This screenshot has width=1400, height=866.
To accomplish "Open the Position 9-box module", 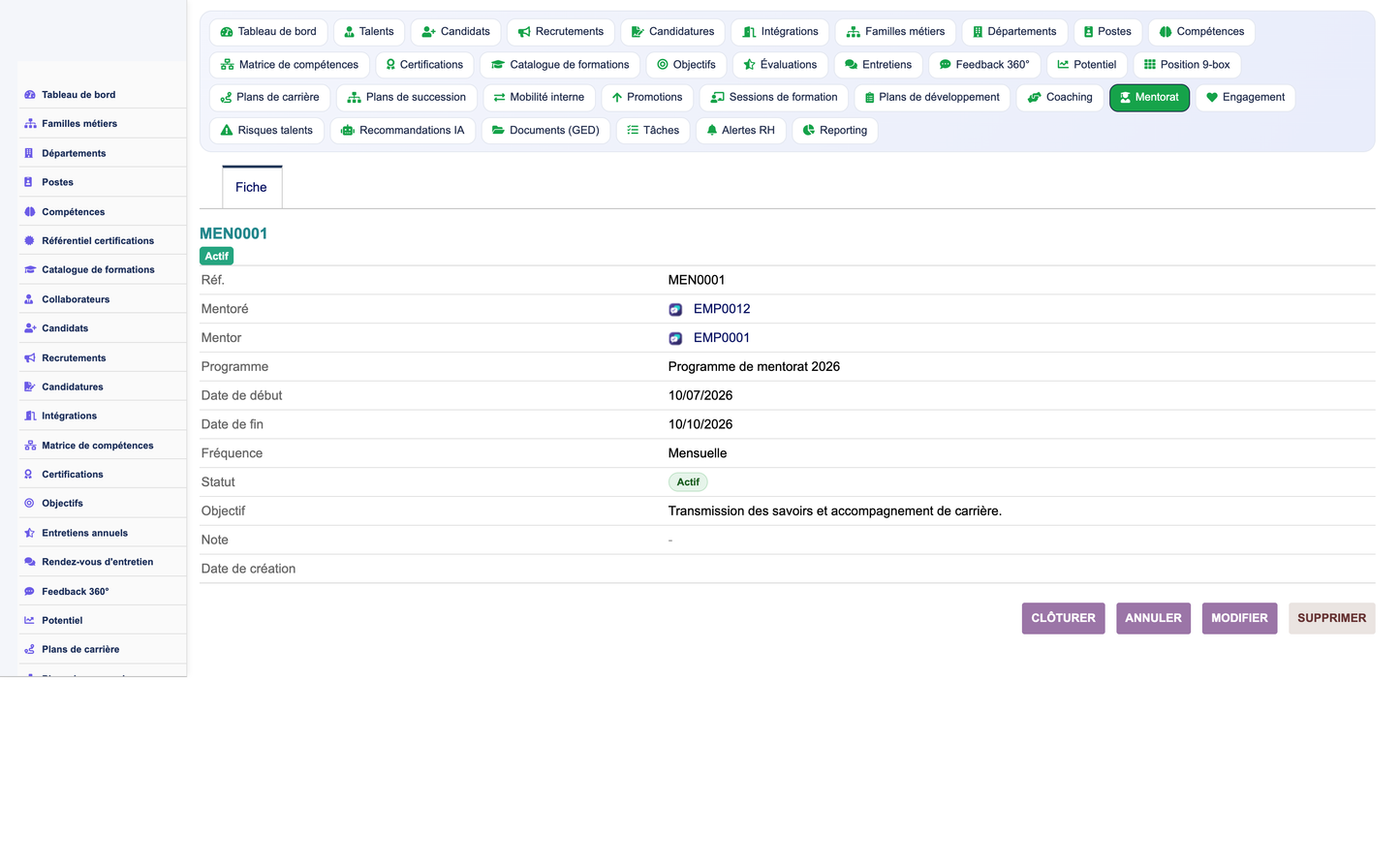I will (1187, 65).
